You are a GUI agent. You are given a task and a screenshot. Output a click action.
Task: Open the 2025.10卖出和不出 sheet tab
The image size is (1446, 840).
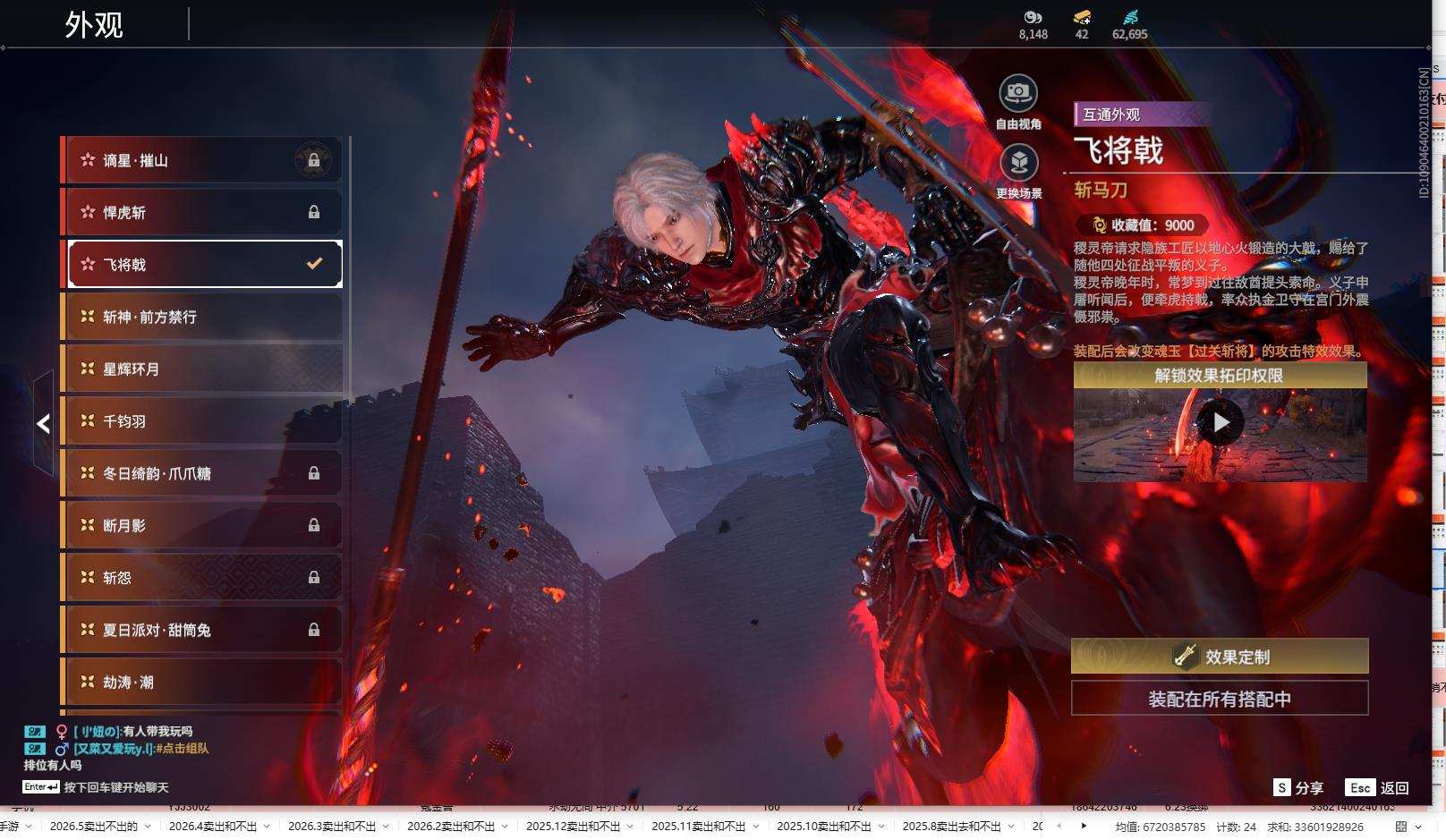click(x=823, y=827)
